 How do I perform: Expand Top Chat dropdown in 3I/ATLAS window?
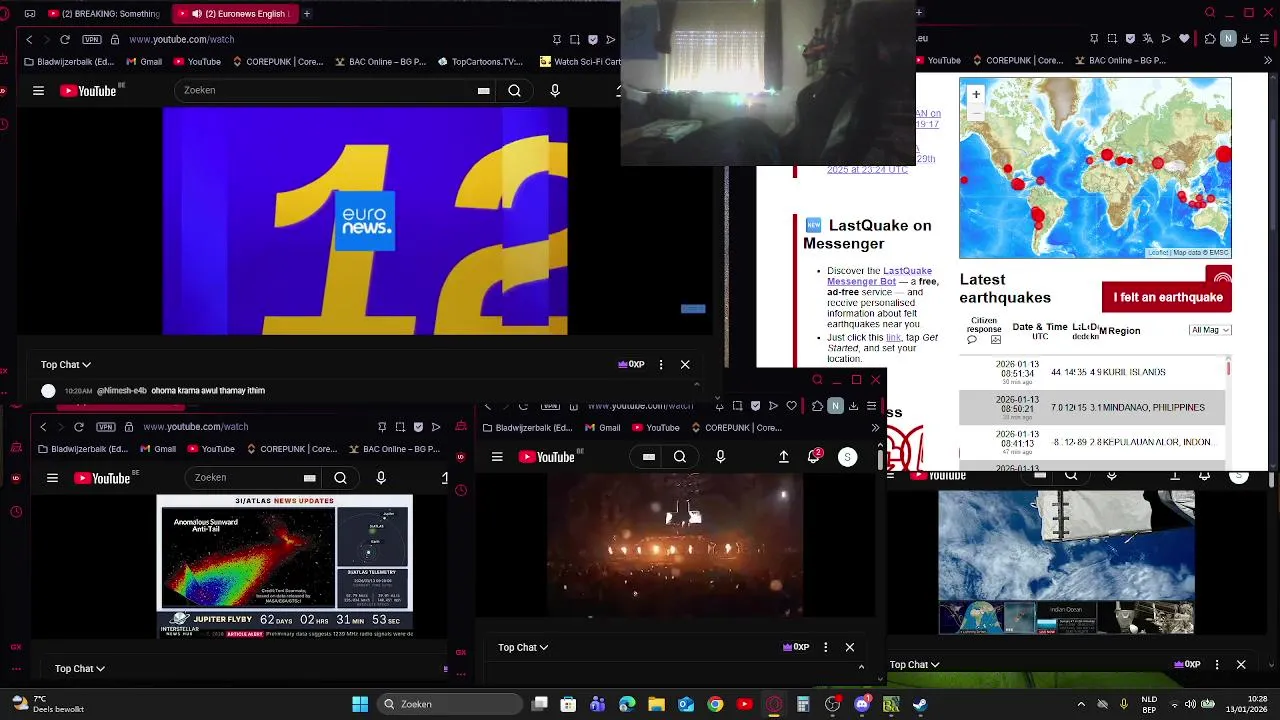pos(80,668)
